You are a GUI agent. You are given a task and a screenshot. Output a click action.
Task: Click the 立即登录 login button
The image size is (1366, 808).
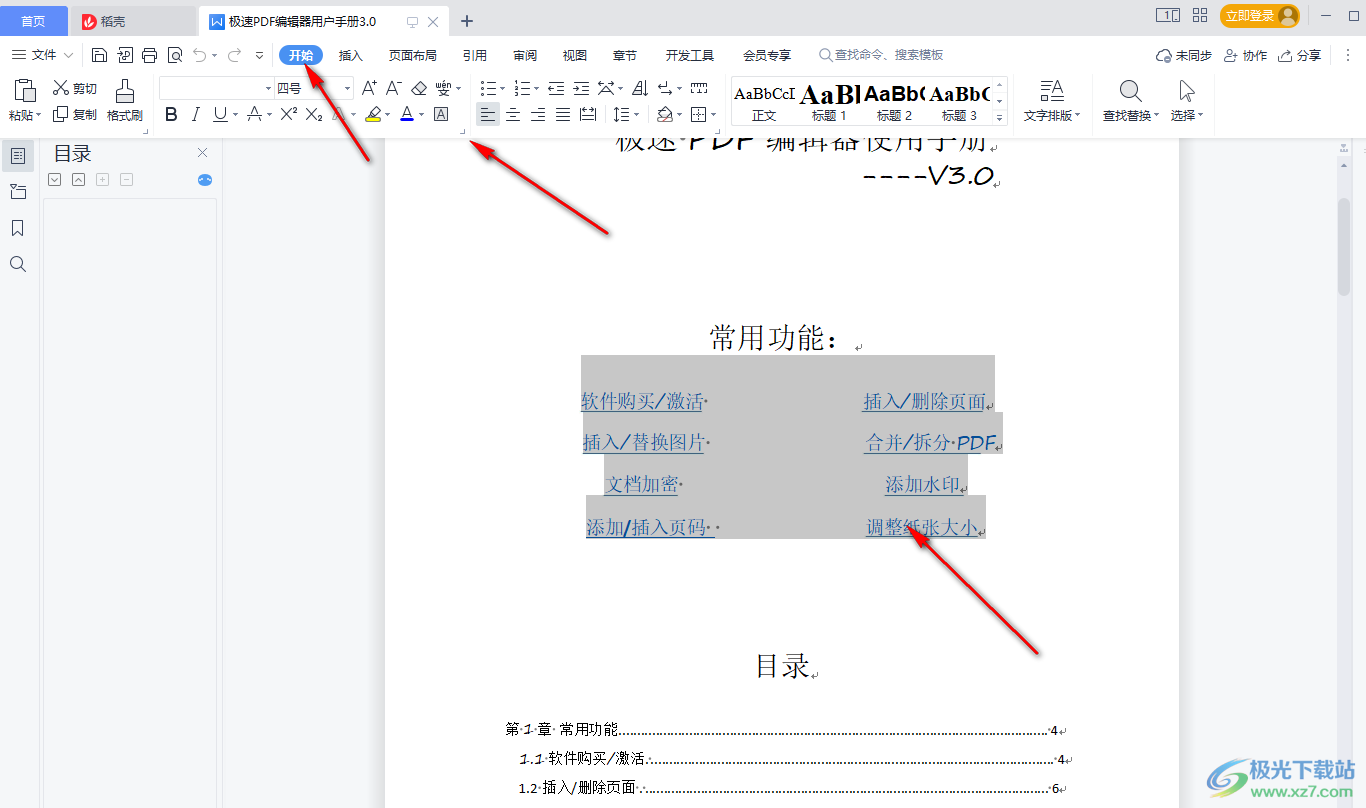point(1260,16)
